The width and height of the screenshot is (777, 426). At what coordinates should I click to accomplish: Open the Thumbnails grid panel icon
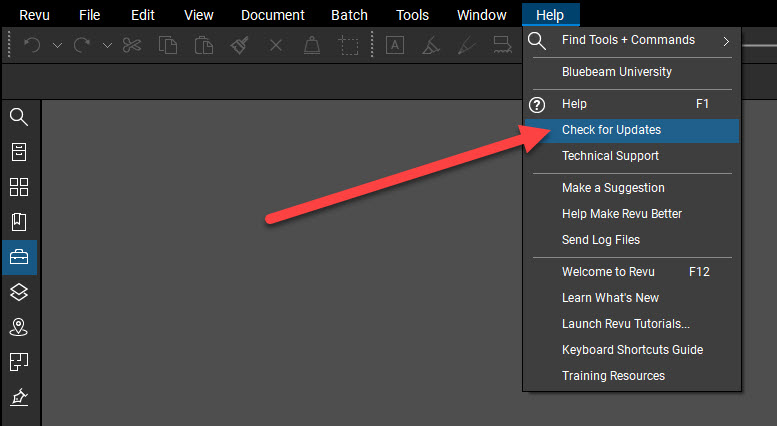(19, 187)
